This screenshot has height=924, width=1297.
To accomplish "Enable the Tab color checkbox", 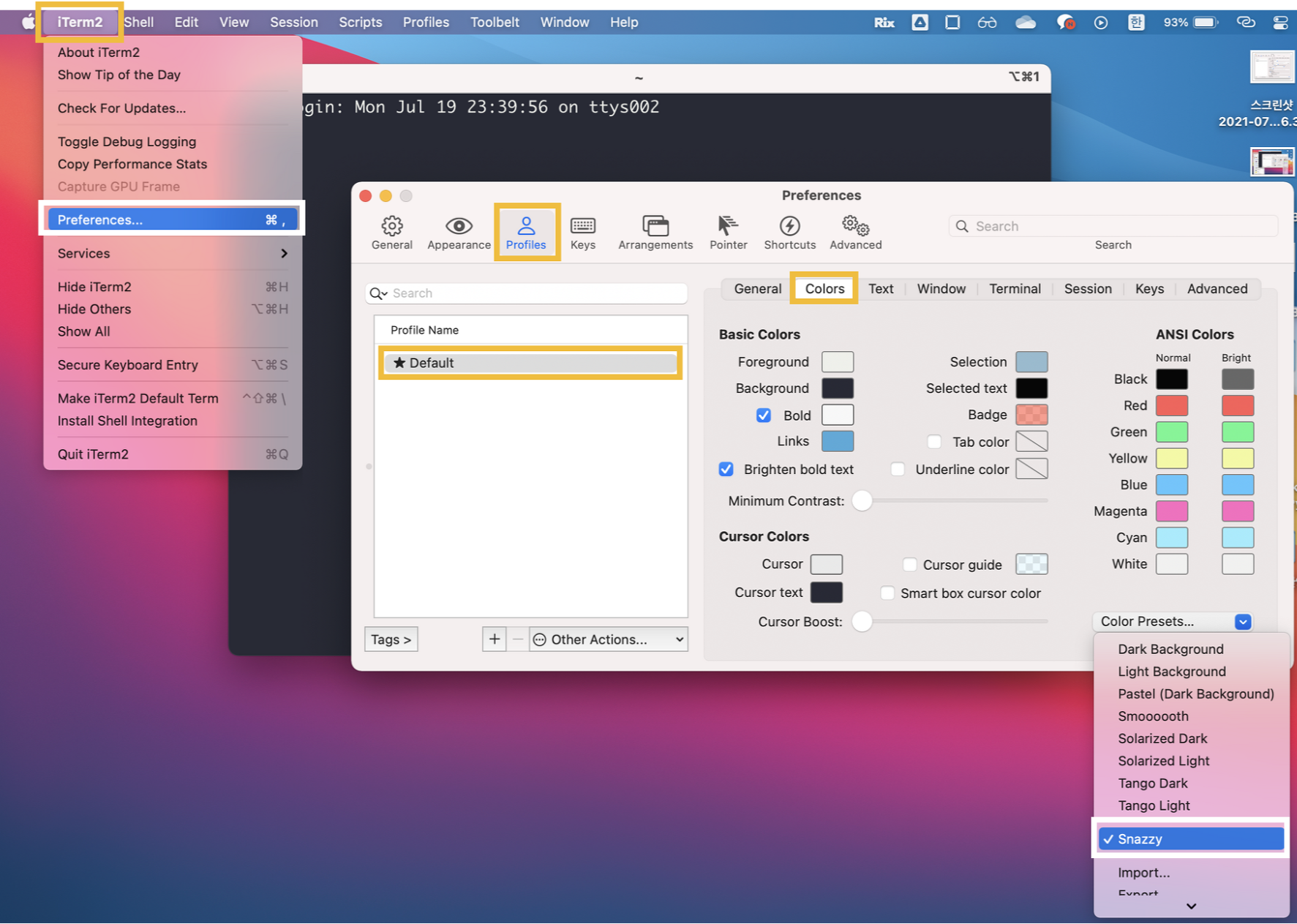I will [933, 442].
